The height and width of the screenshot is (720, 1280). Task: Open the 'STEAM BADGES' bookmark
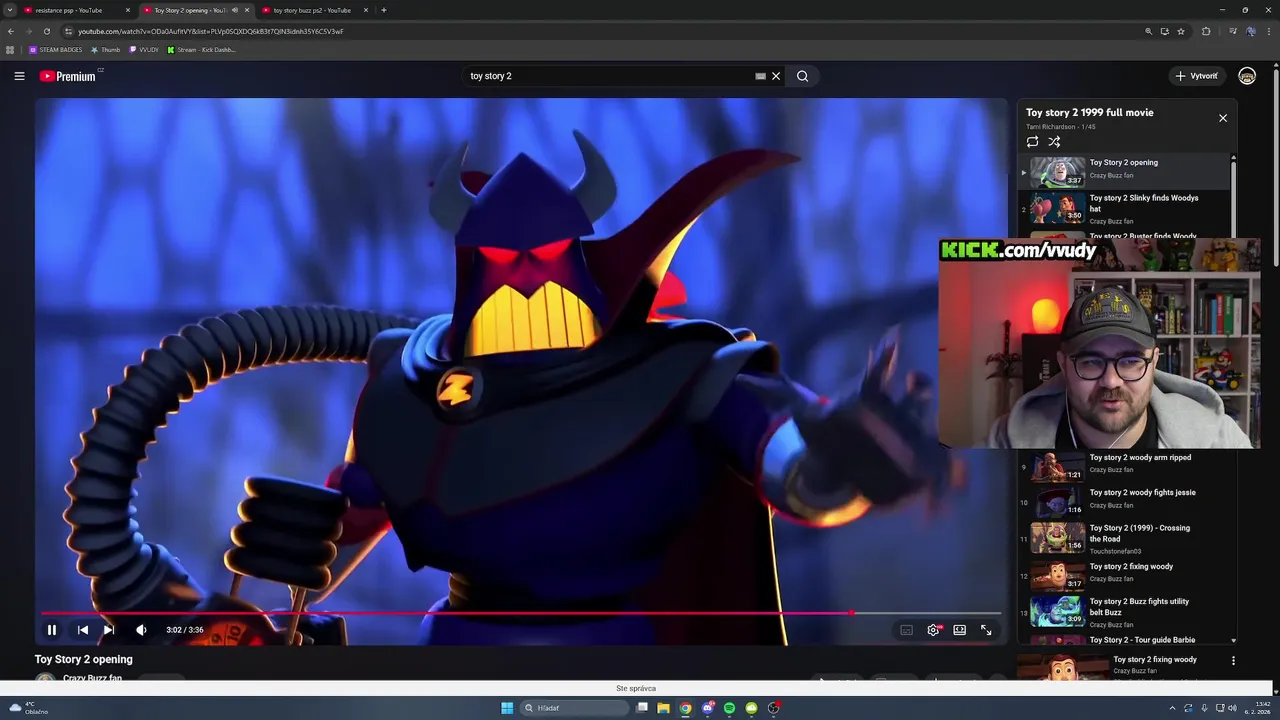coord(56,49)
